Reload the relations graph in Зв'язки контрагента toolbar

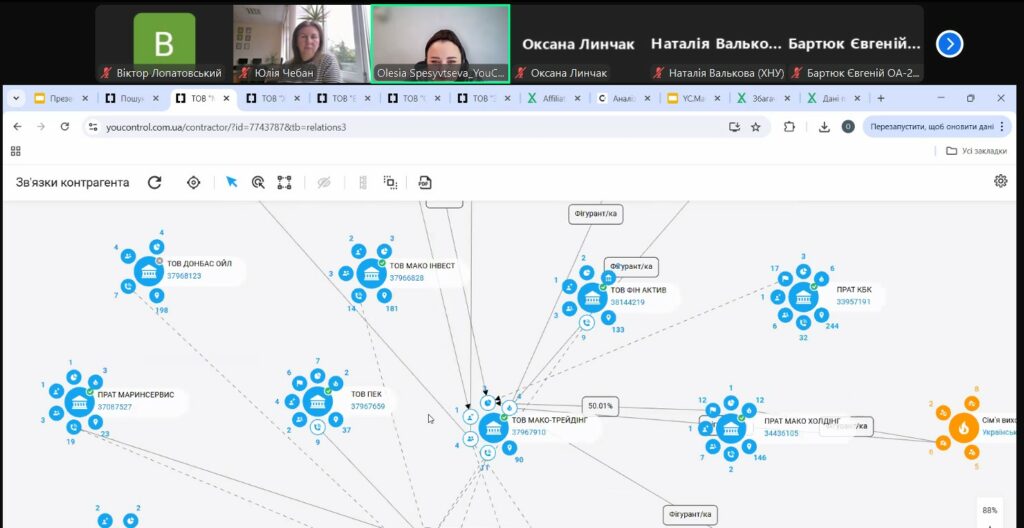[154, 182]
